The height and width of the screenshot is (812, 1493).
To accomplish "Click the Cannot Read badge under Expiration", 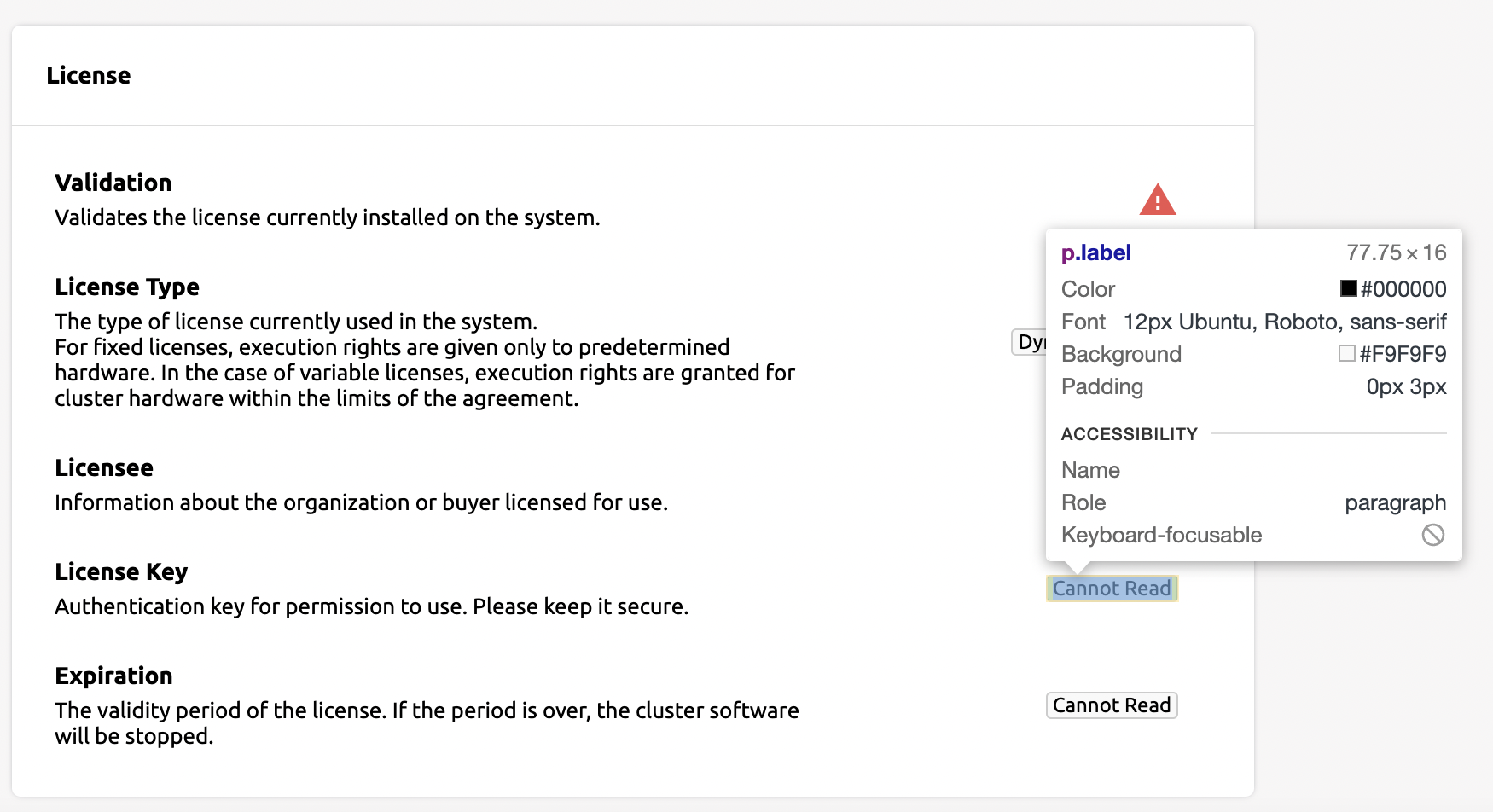I will pyautogui.click(x=1111, y=705).
